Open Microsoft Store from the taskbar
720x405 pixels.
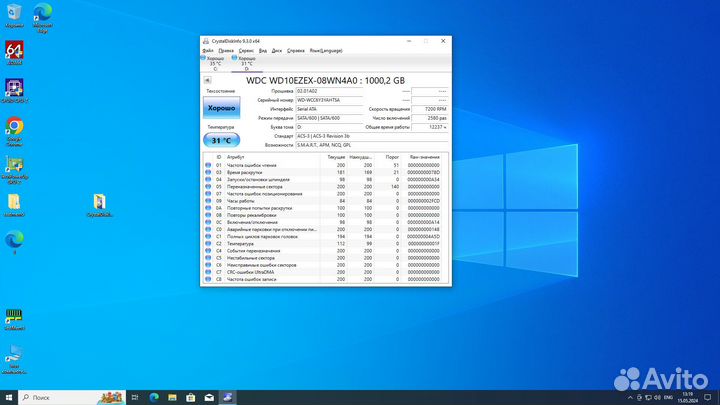click(x=191, y=397)
